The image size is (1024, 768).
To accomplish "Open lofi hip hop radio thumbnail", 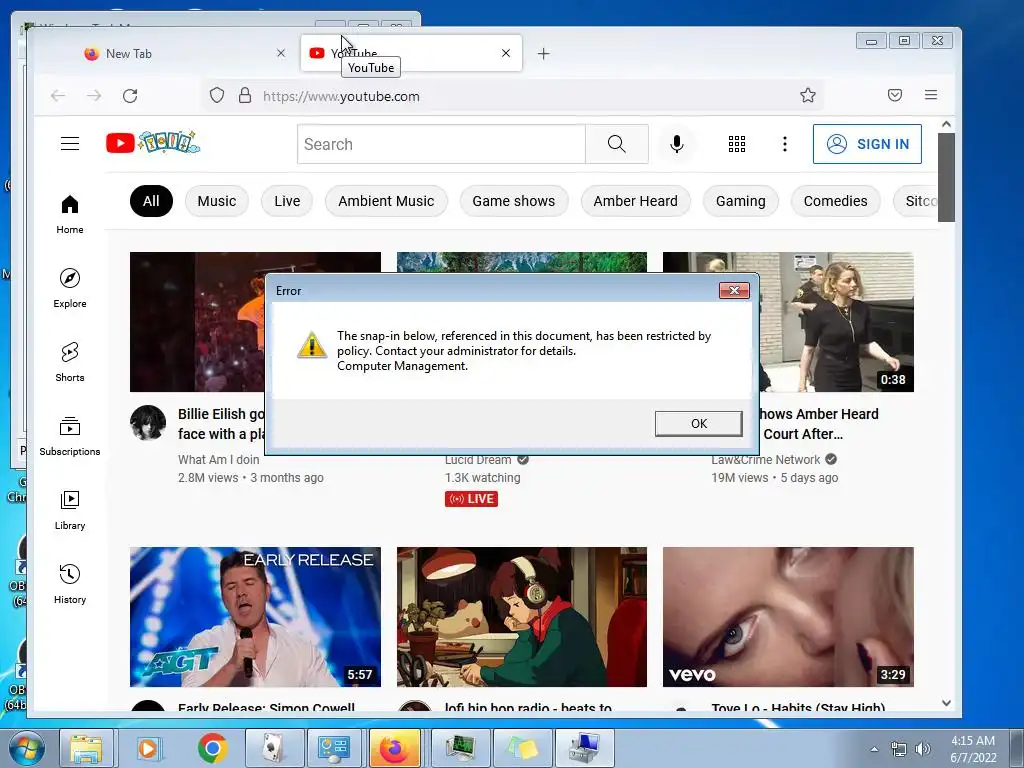I will point(522,617).
